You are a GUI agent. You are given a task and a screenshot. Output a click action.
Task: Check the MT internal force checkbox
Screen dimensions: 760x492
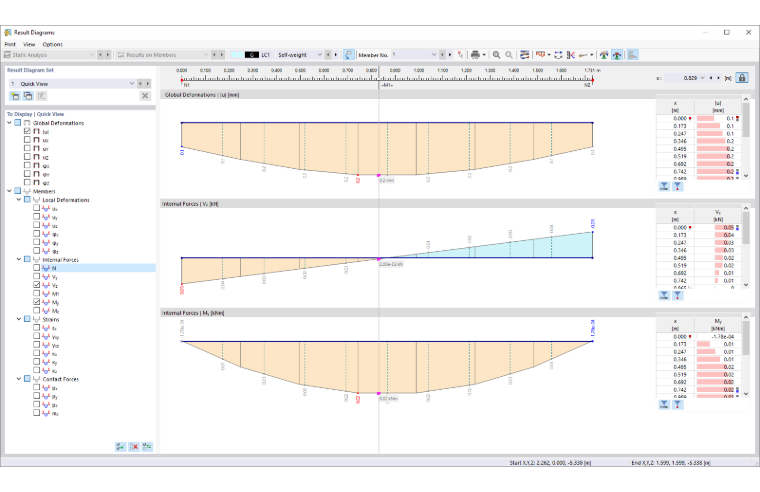37,293
